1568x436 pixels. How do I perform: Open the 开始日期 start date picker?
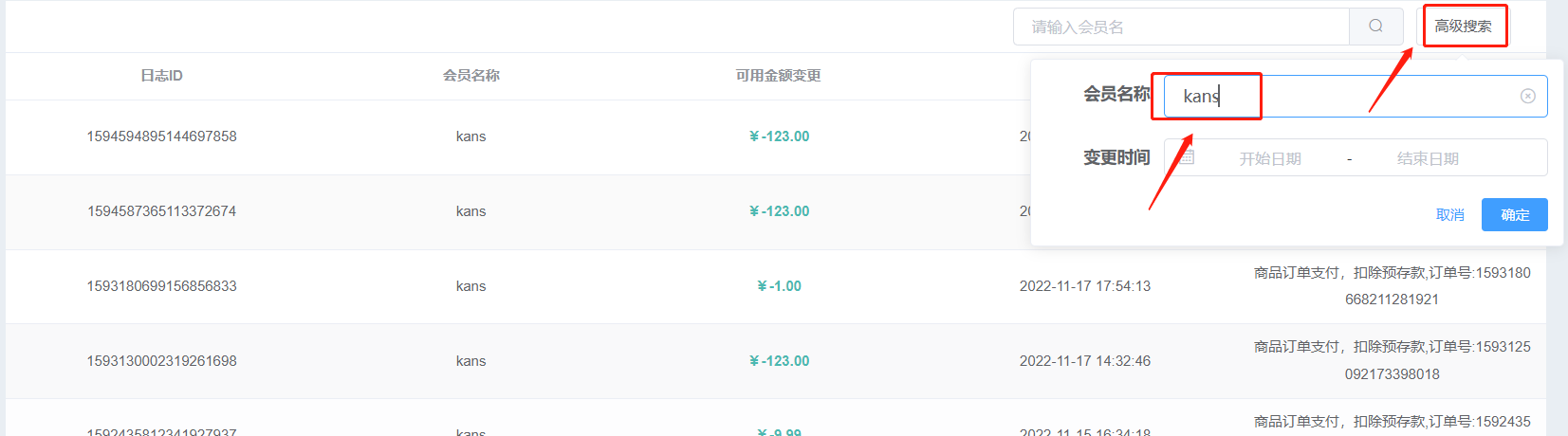1270,158
